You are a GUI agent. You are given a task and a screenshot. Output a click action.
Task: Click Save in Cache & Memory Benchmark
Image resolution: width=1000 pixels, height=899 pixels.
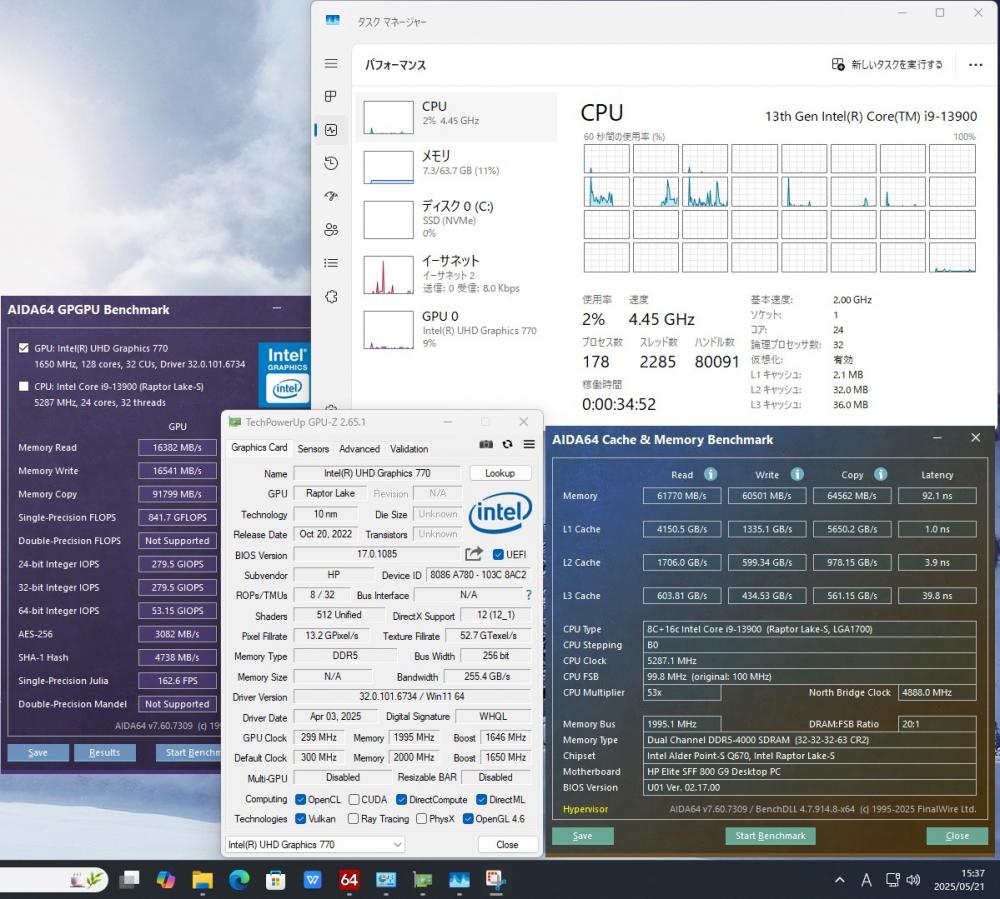click(x=582, y=836)
